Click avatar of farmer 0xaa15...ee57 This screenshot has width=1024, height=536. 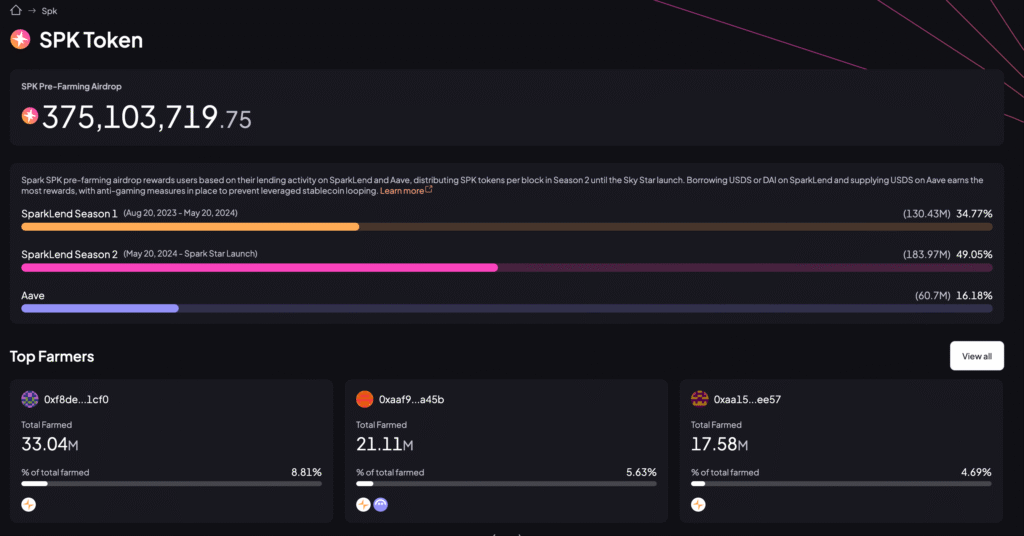point(699,399)
